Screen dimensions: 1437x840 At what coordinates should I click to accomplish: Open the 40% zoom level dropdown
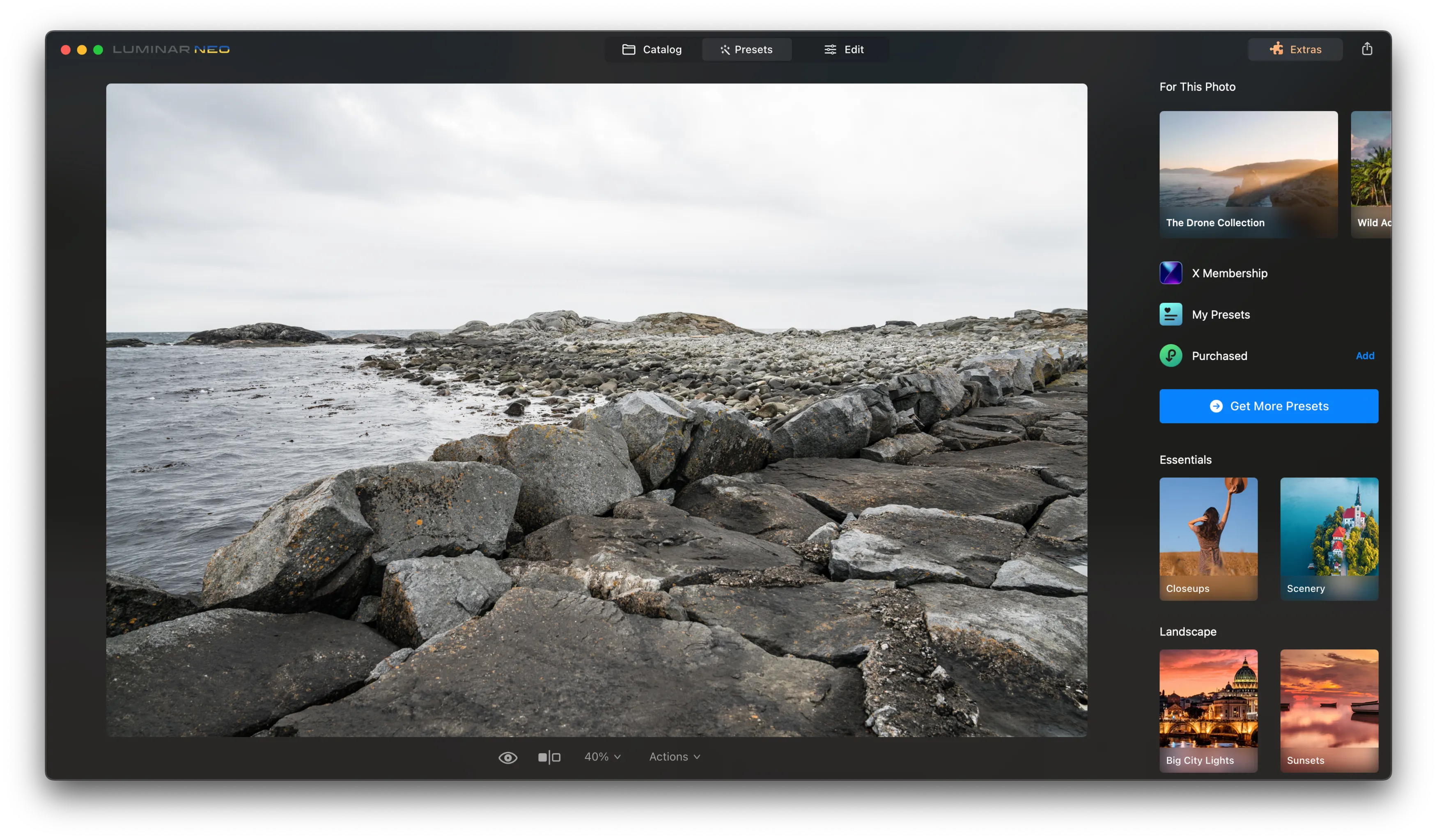click(x=602, y=757)
